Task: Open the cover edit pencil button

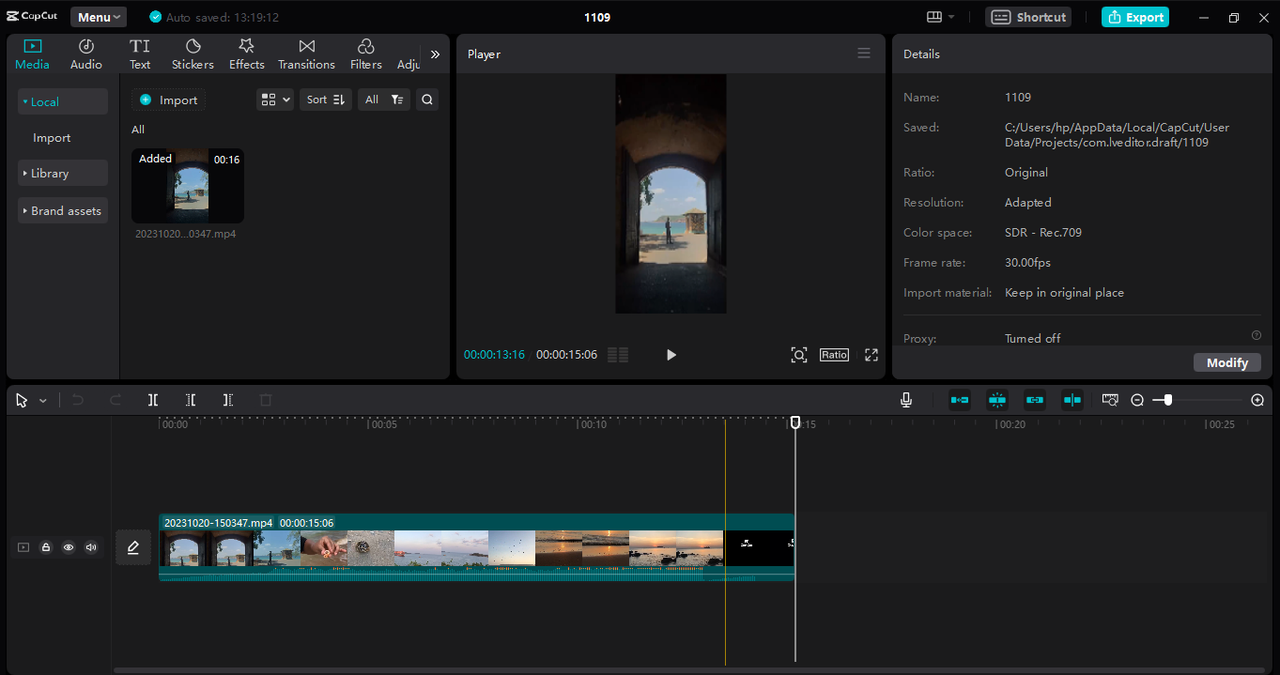Action: point(133,547)
